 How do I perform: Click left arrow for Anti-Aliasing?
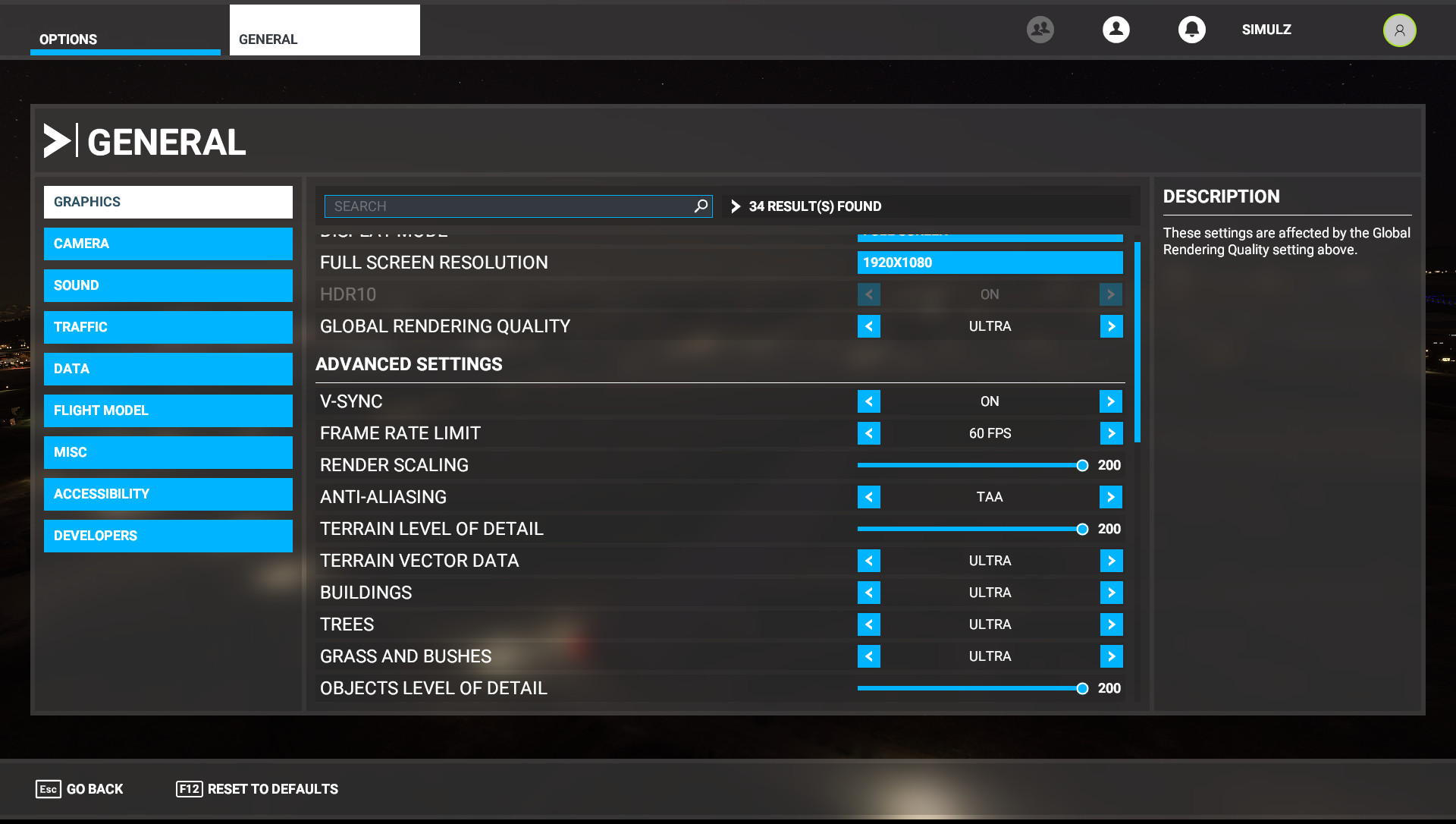pos(869,497)
